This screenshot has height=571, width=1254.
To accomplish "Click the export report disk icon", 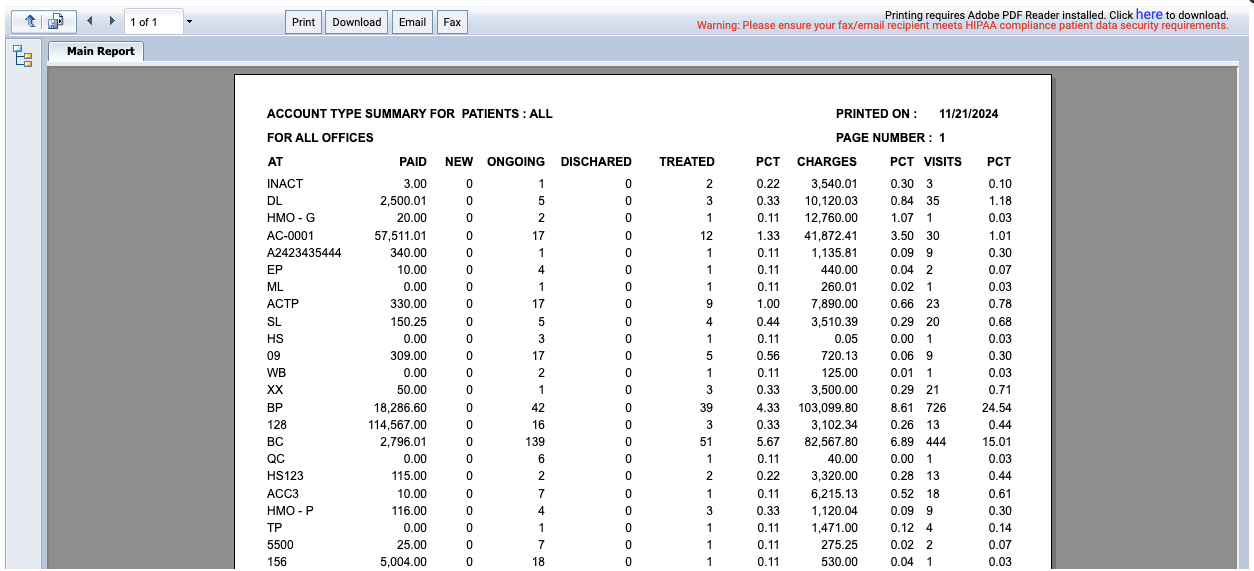I will [58, 21].
